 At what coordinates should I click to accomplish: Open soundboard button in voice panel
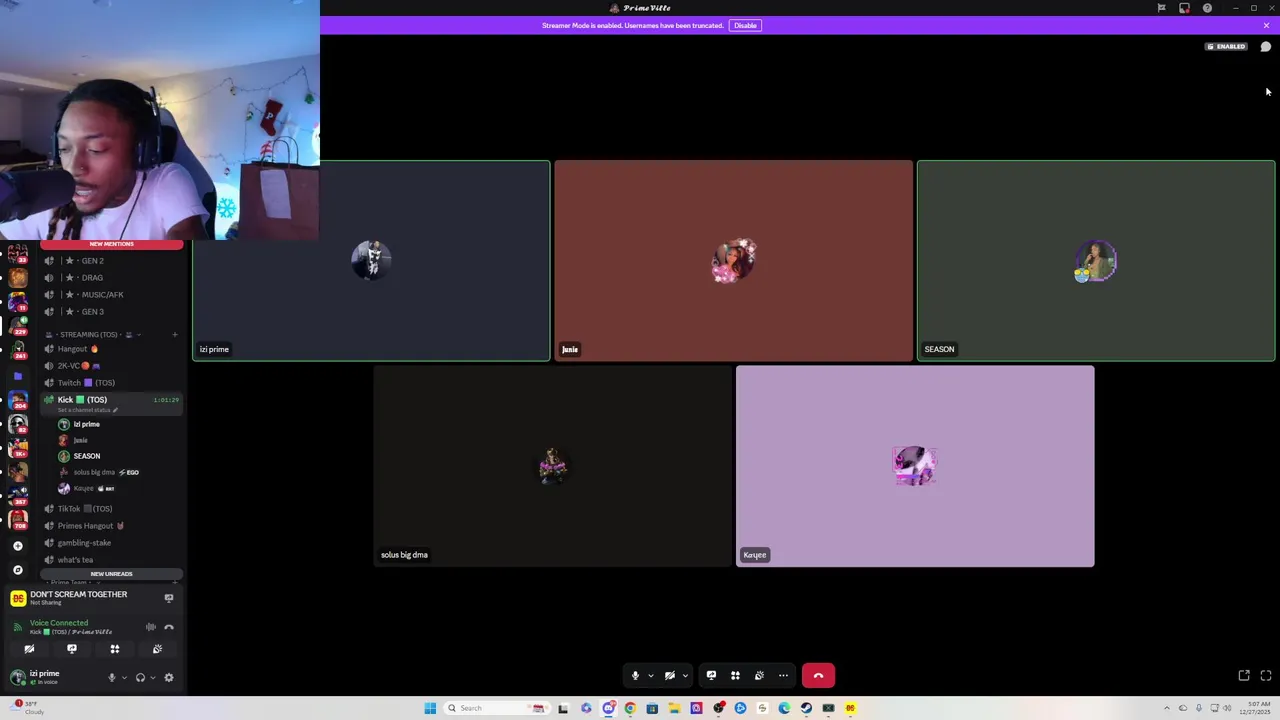pyautogui.click(x=157, y=649)
